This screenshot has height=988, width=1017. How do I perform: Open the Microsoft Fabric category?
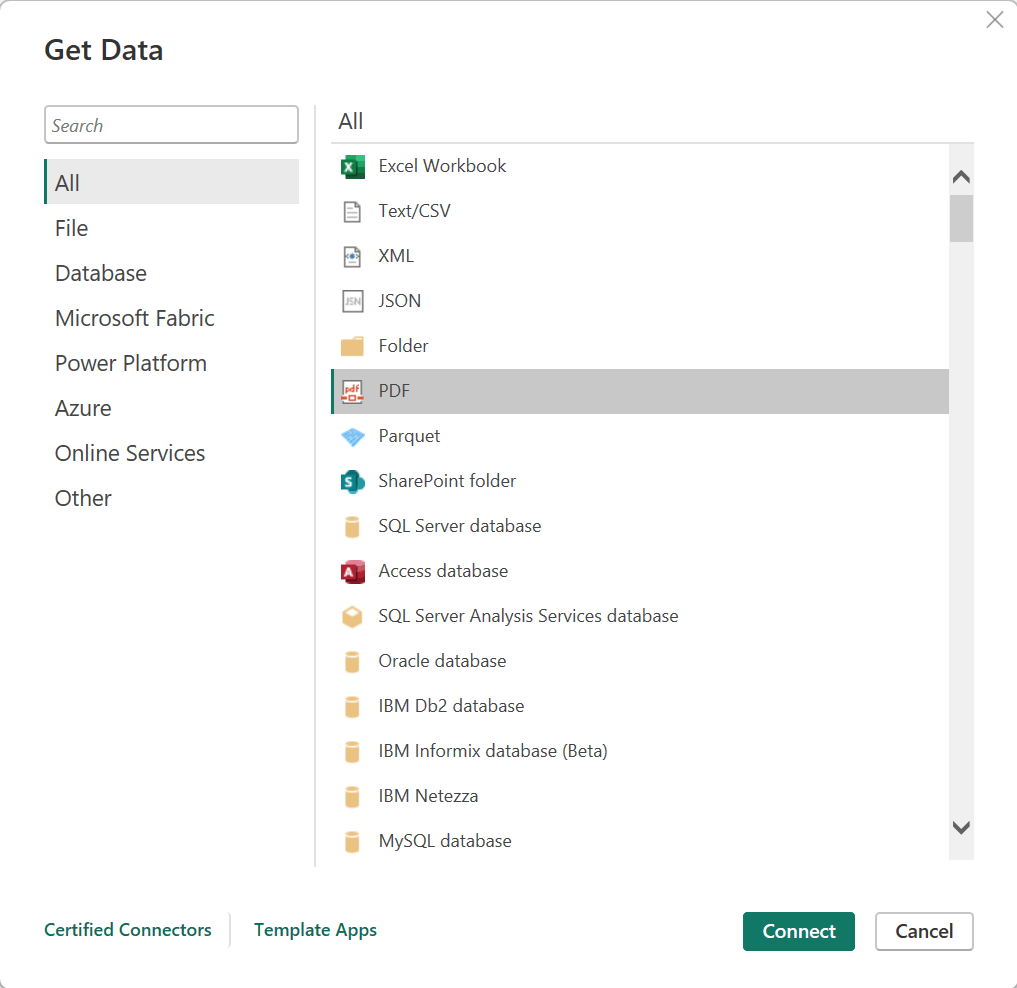[x=134, y=317]
